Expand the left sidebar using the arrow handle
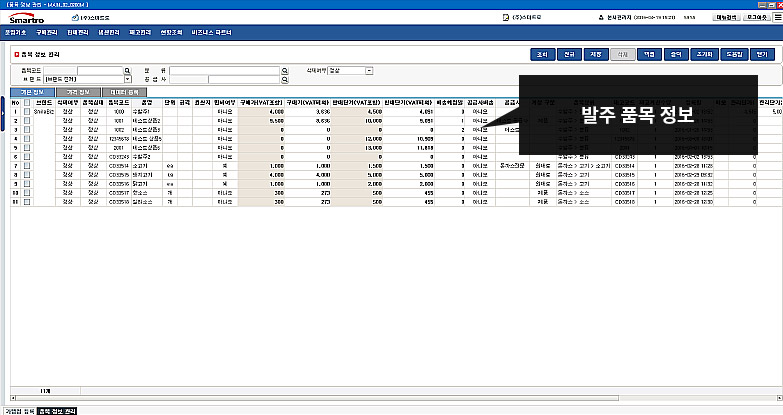This screenshot has height=415, width=783. [x=2, y=114]
